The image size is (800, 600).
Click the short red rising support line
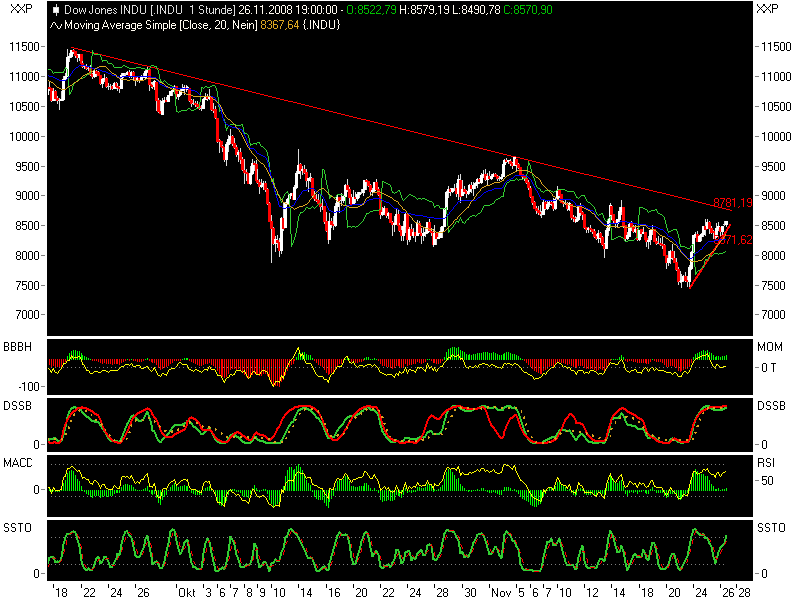click(x=710, y=257)
